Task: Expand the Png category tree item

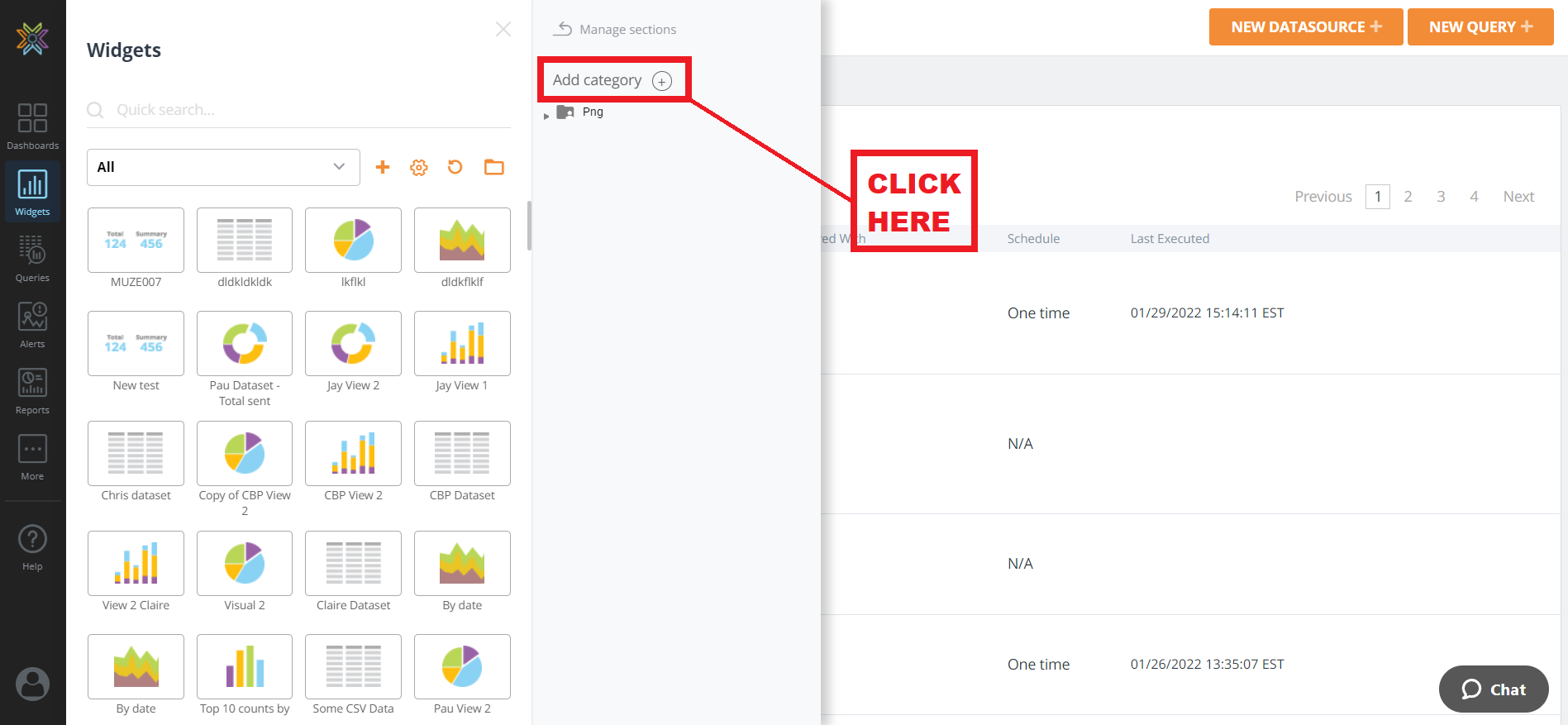Action: coord(546,116)
